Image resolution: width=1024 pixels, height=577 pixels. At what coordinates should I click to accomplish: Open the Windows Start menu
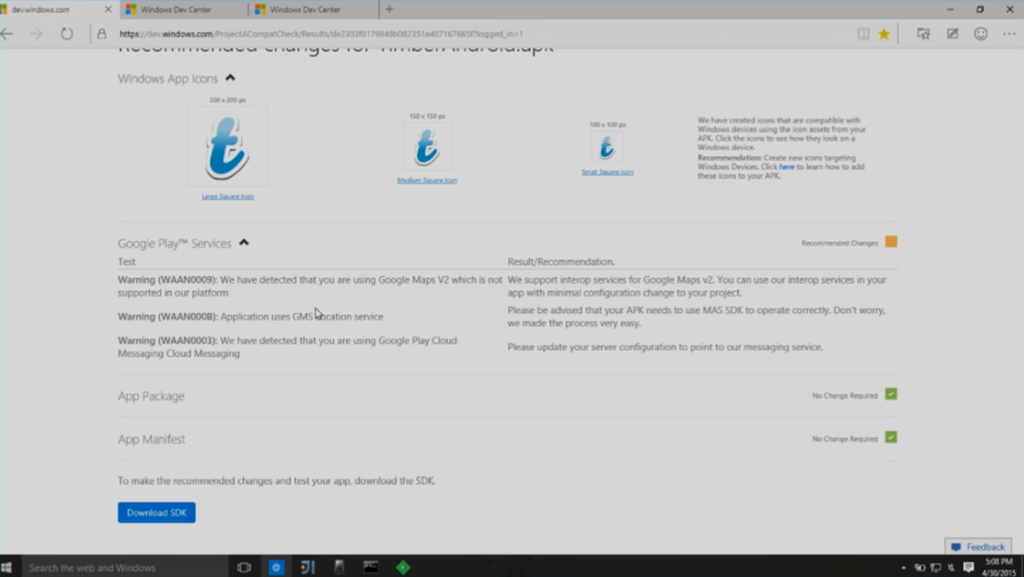pyautogui.click(x=7, y=567)
